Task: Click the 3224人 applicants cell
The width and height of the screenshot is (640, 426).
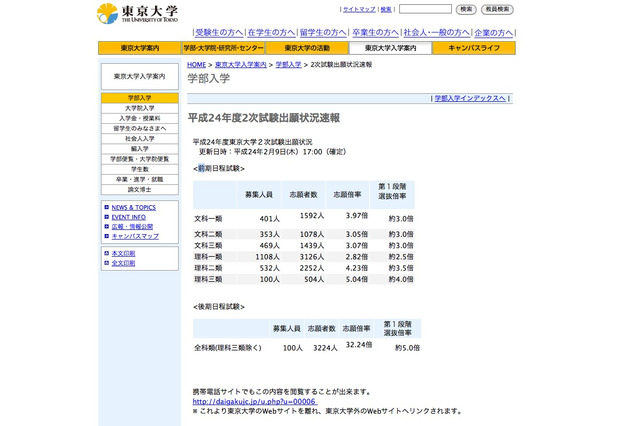Action: coord(325,348)
